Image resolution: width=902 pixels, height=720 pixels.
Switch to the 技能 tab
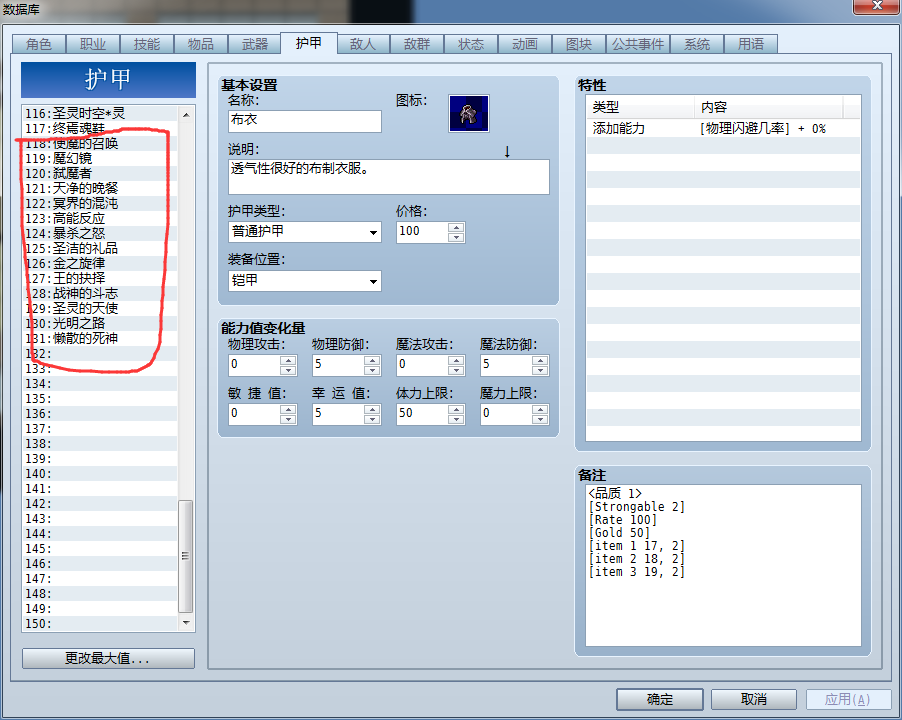(x=147, y=44)
